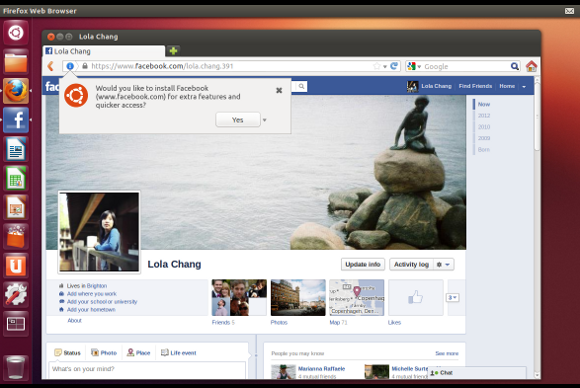The height and width of the screenshot is (388, 580).
Task: Open Lola Chang profile link in header
Action: click(436, 86)
